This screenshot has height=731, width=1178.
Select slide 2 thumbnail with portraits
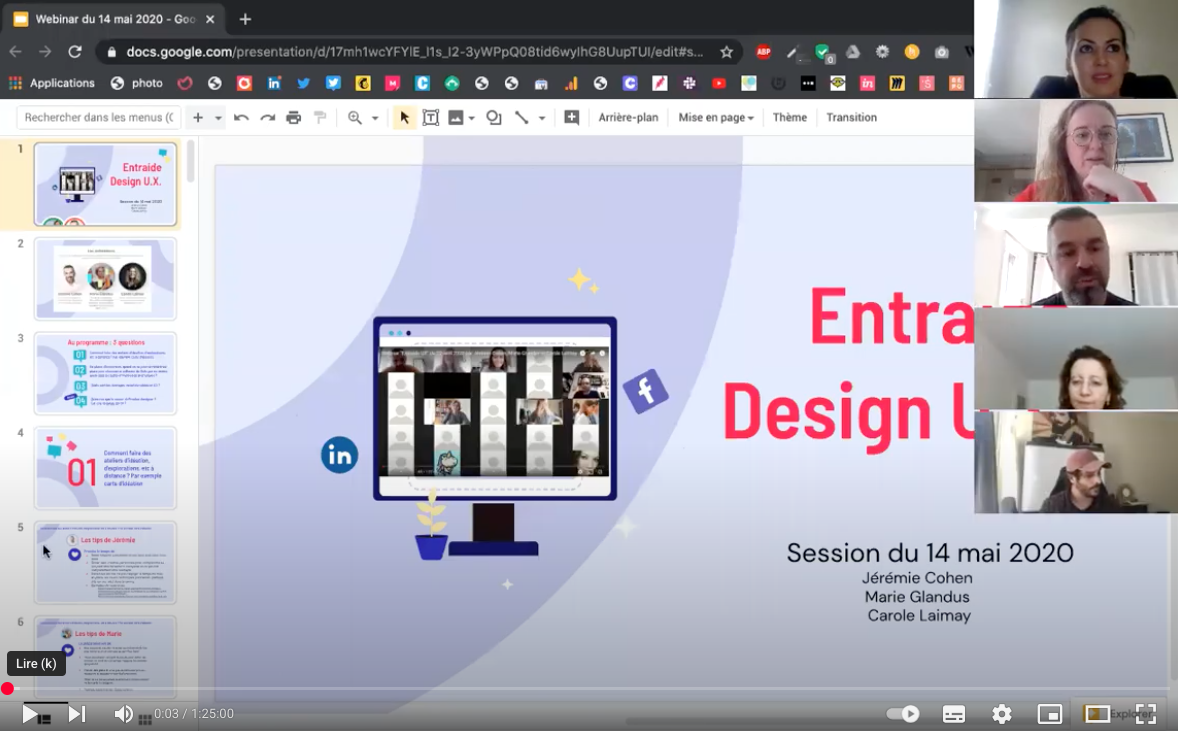point(105,279)
